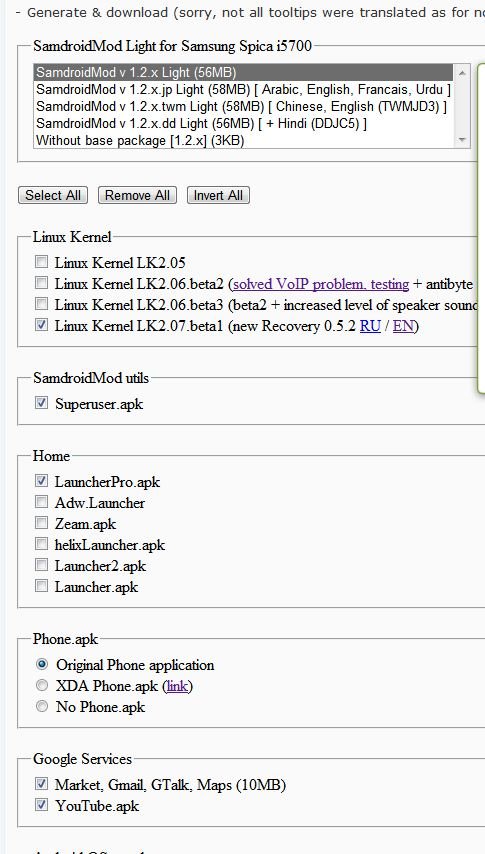The image size is (485, 854).
Task: Click the Invert All button
Action: (218, 196)
